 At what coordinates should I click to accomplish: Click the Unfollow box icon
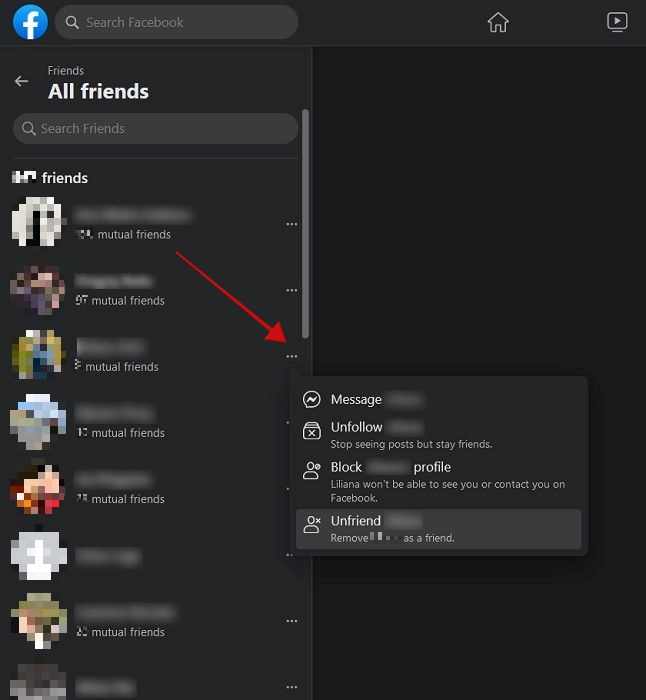point(312,431)
